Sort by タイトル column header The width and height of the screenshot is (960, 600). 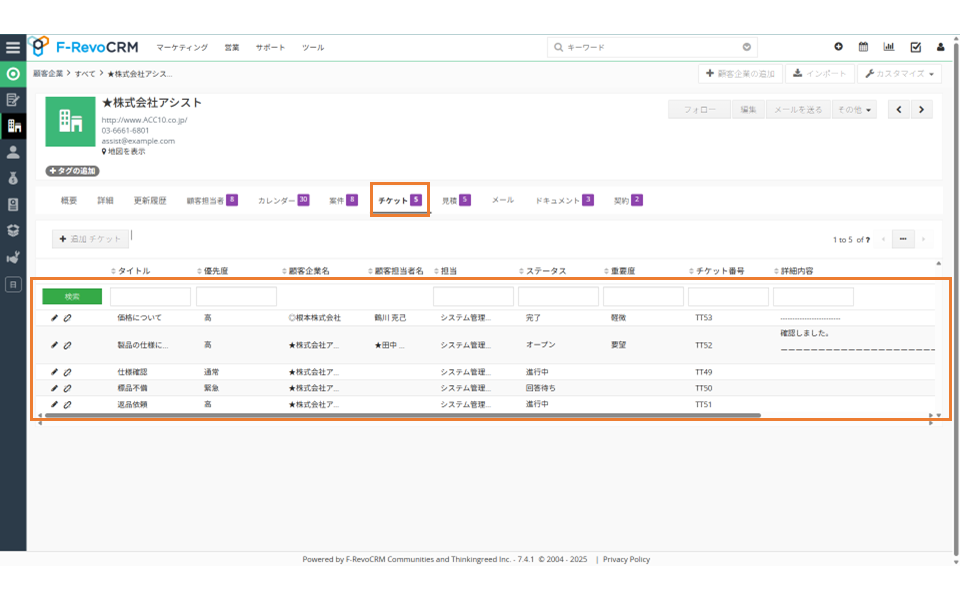[x=131, y=271]
